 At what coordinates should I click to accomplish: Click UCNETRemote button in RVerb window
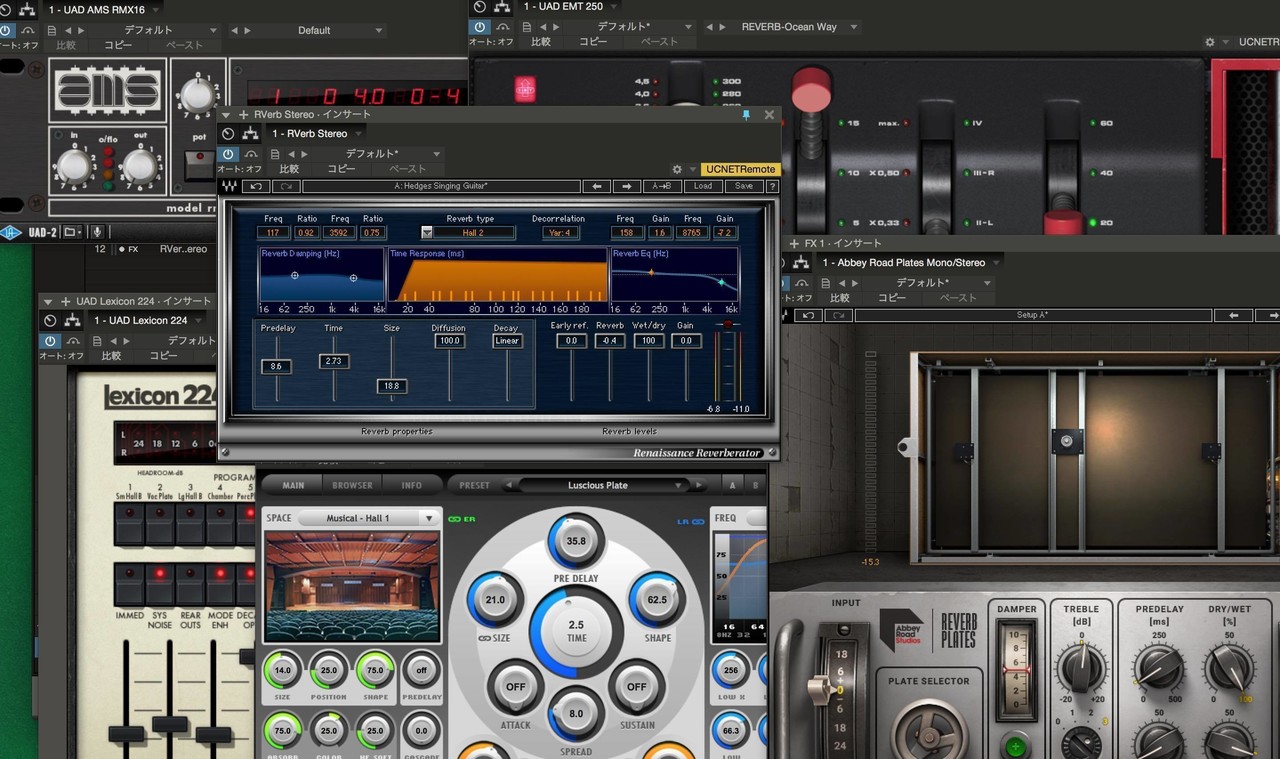click(739, 169)
